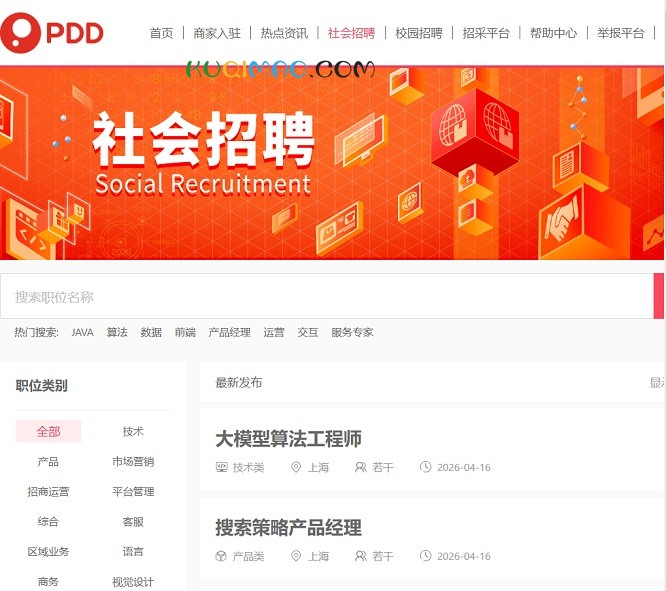Click location pin icon in 大模型算法工程师 row
Screen dimensions: 666x591
(296, 467)
